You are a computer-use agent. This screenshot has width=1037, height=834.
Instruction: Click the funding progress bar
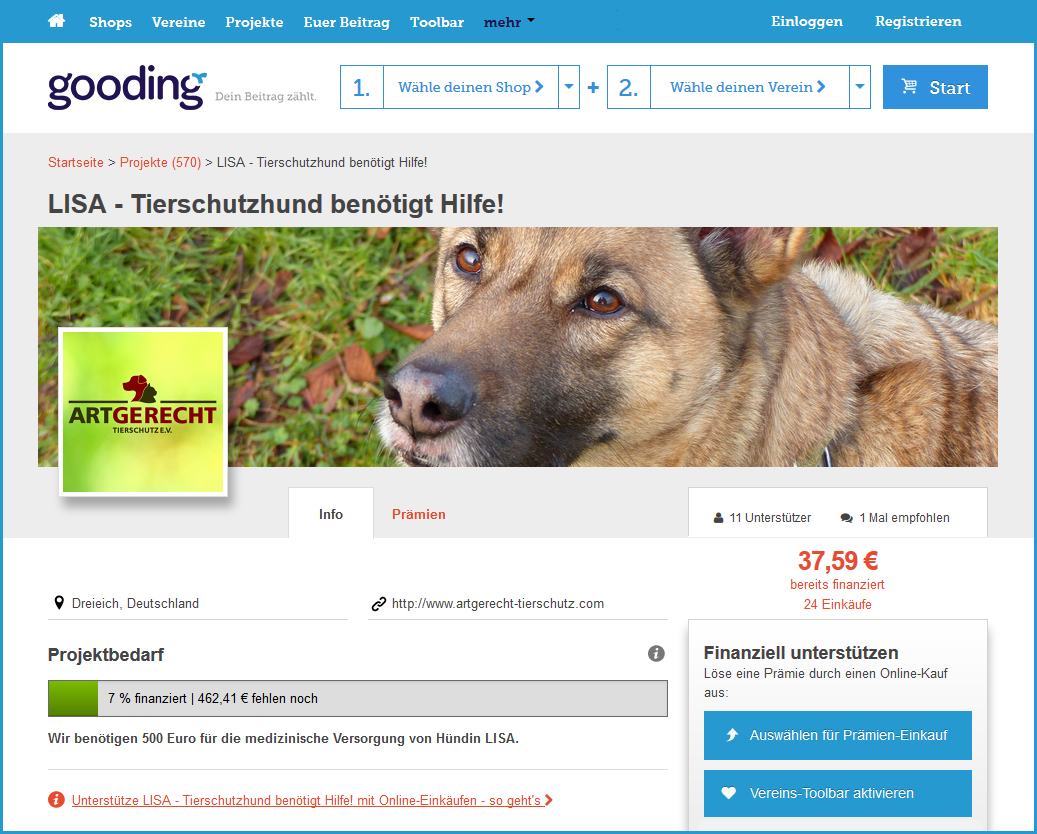coord(358,698)
